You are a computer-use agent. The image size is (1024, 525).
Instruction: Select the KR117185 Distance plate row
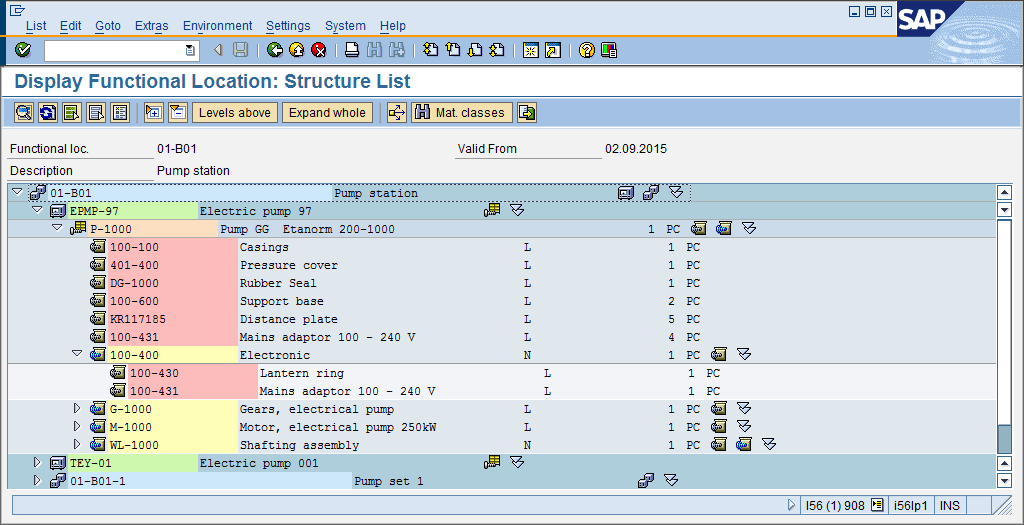[x=503, y=319]
